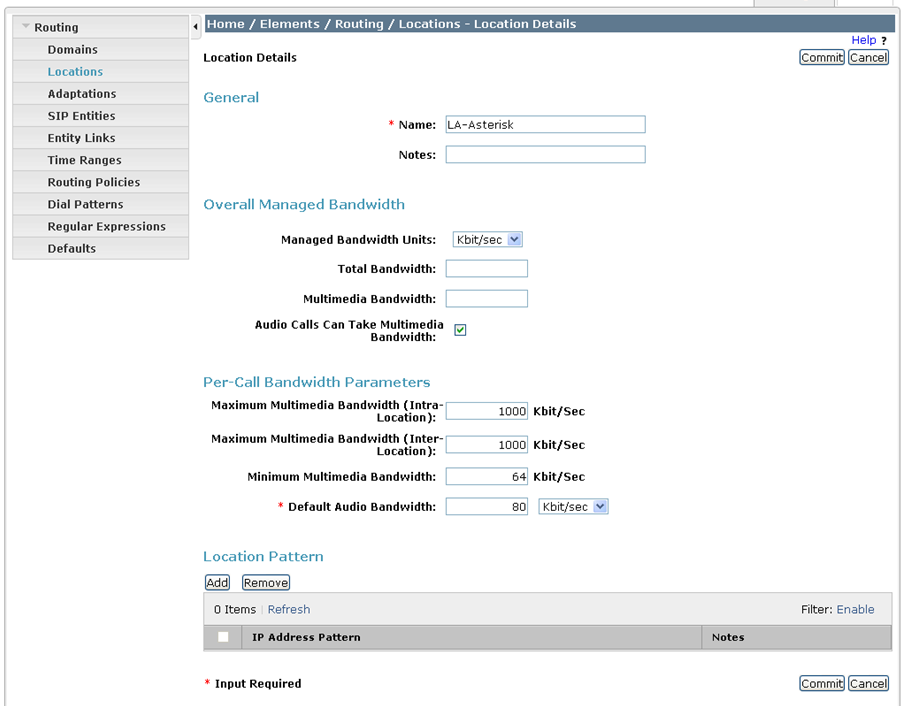Screen dimensions: 906x706
Task: Uncheck Audio Calls Can Take Multimedia Bandwidth
Action: coord(460,330)
